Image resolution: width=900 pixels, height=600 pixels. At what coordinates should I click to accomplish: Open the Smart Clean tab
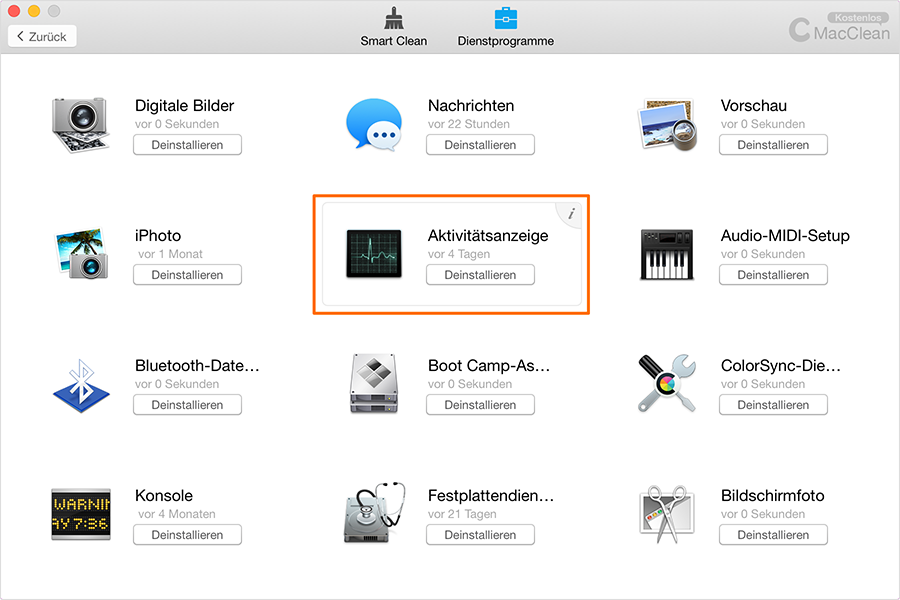coord(394,27)
